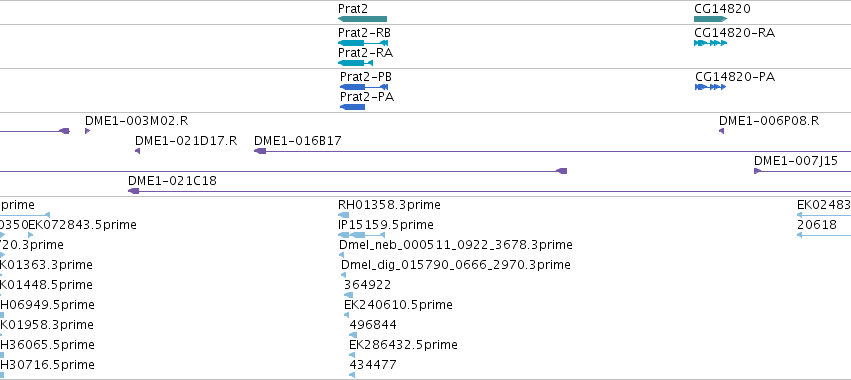Click the DME1-007J15 label
The height and width of the screenshot is (380, 851).
pyautogui.click(x=796, y=161)
